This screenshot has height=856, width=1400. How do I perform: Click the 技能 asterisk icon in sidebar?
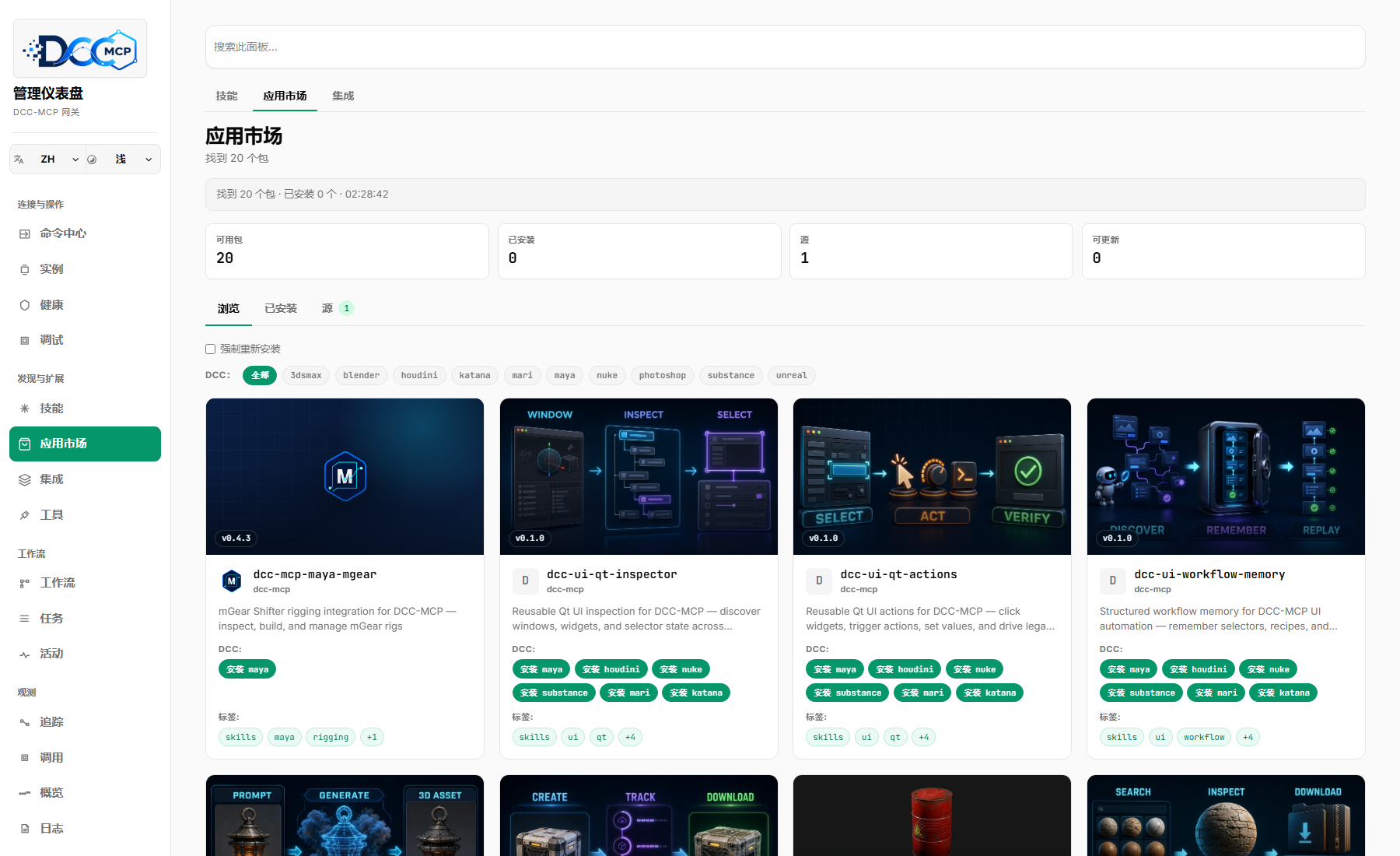point(25,409)
